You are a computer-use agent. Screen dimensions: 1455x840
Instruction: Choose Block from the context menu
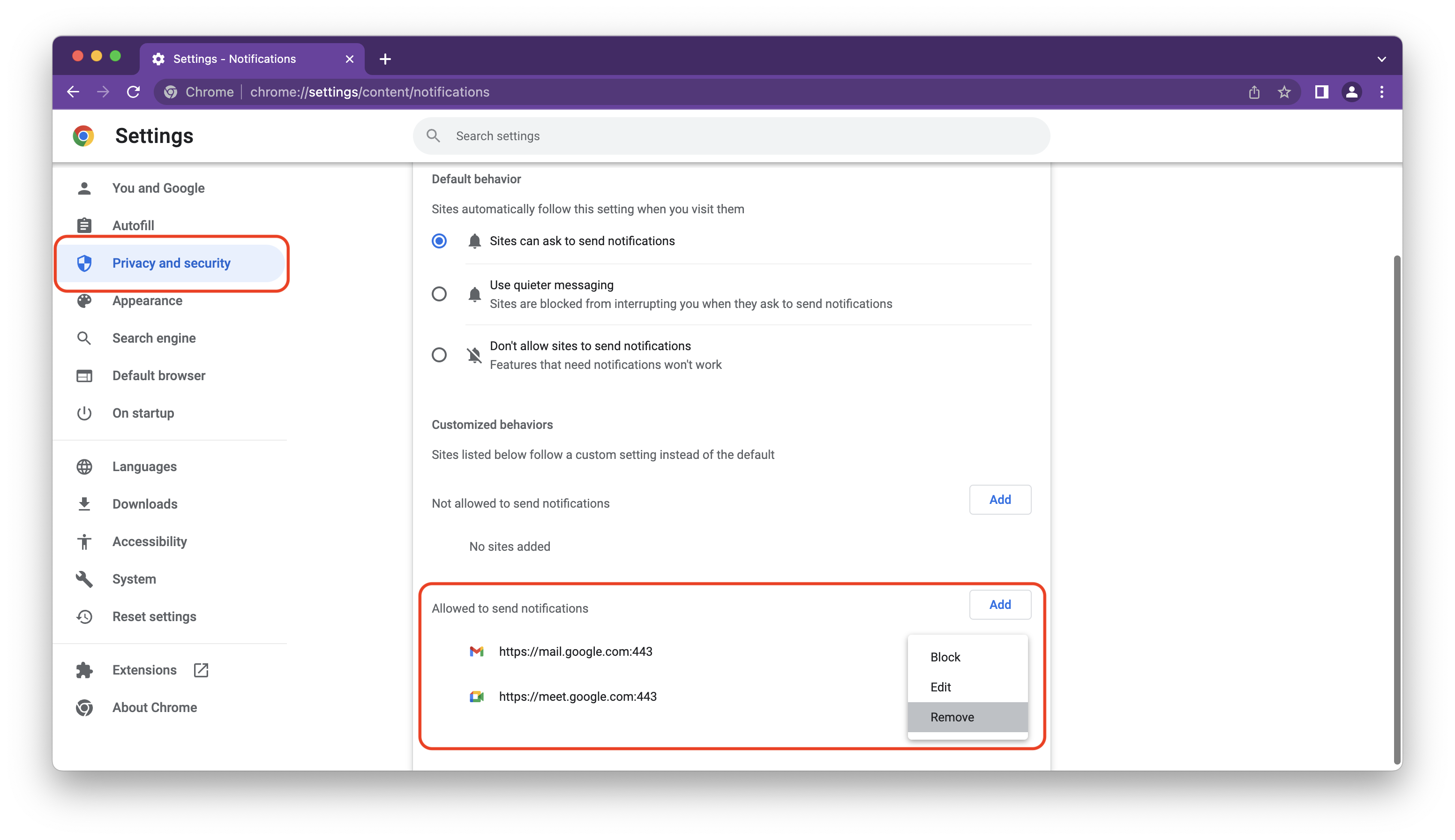click(967, 657)
